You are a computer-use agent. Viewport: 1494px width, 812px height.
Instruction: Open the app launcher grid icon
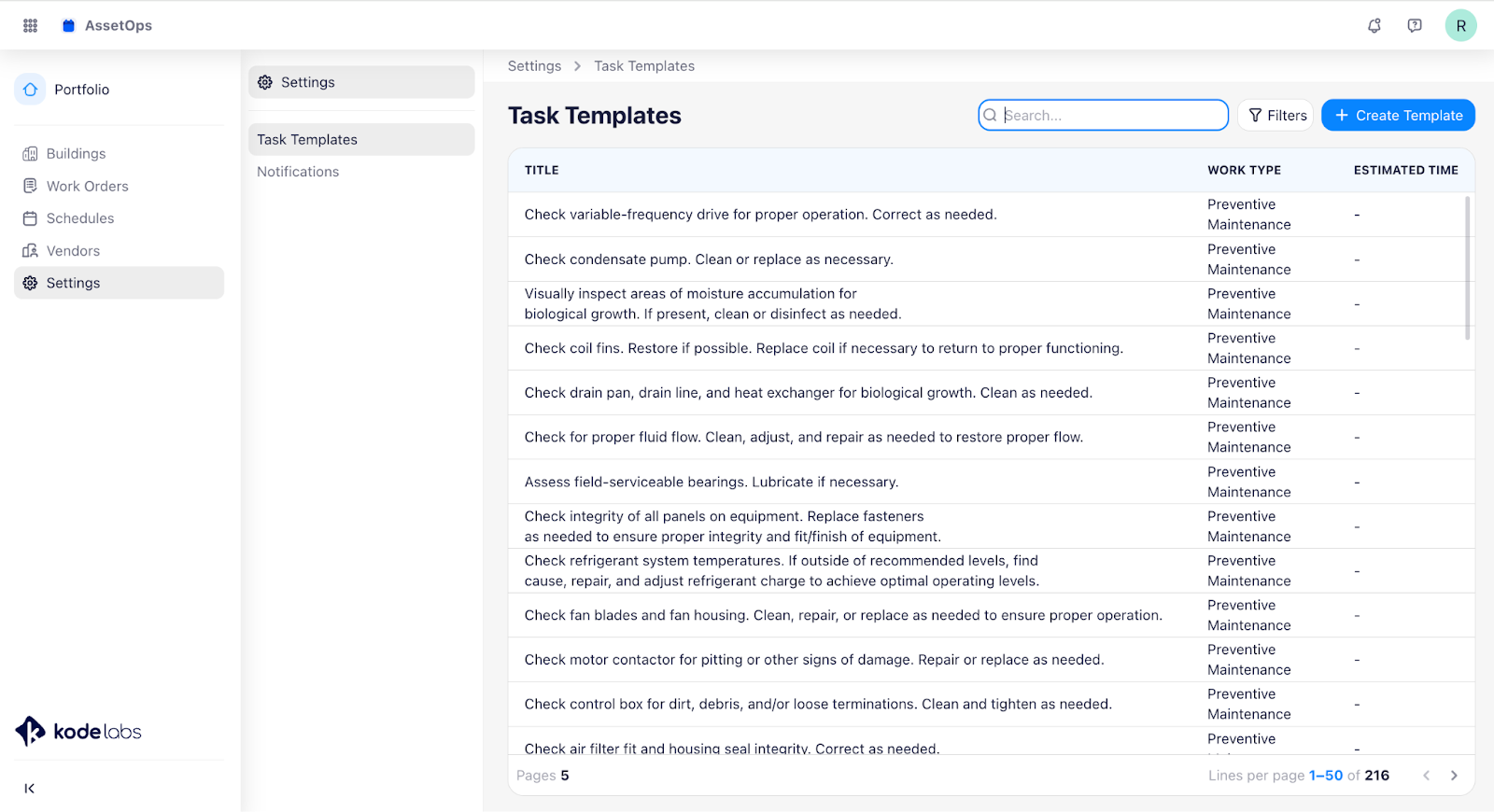pyautogui.click(x=30, y=25)
